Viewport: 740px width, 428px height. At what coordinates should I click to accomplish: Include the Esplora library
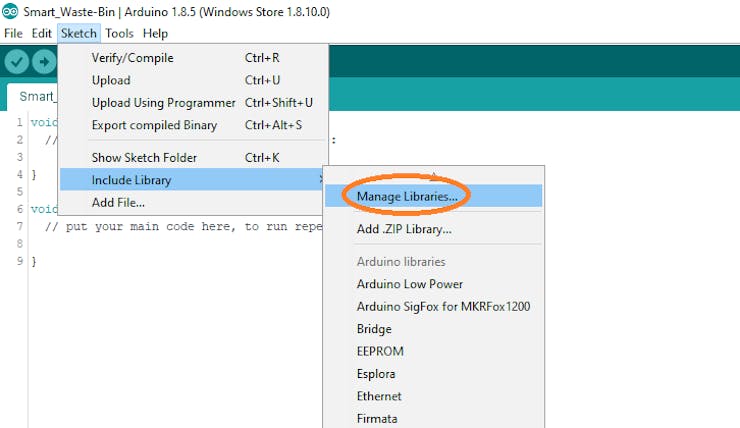click(x=434, y=374)
